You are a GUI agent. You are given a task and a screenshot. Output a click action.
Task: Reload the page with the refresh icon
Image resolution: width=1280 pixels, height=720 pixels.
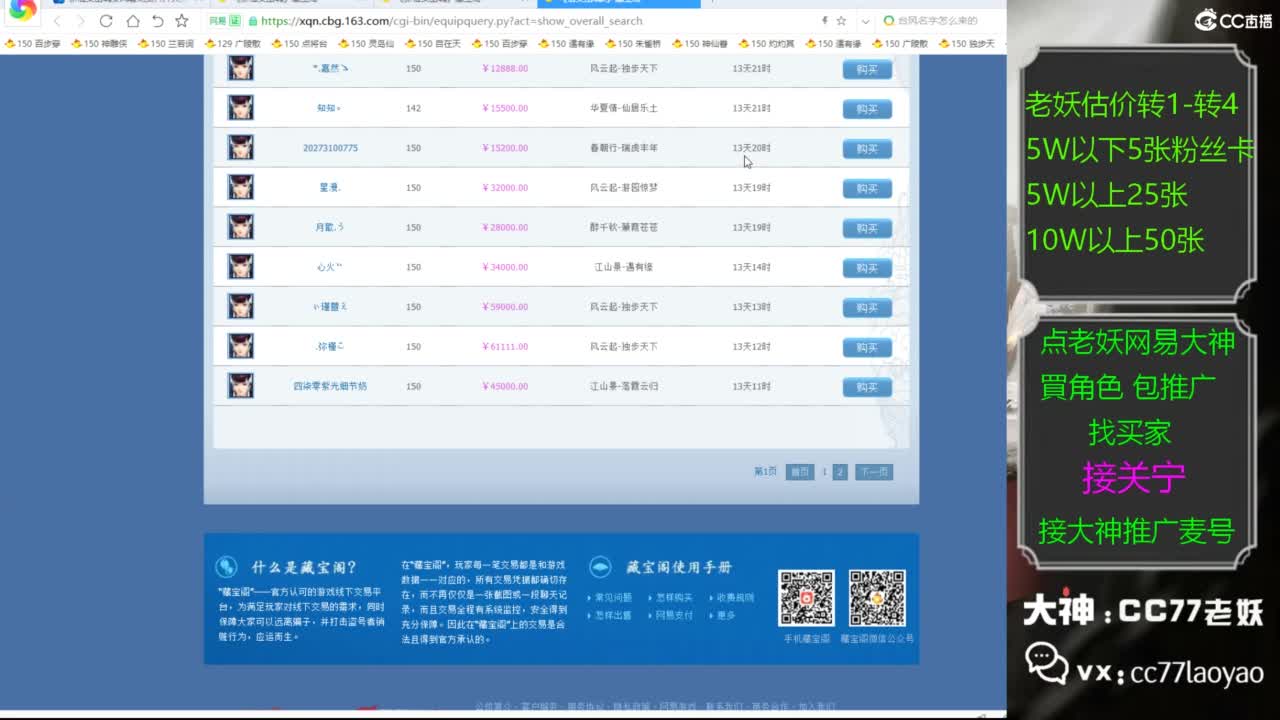[107, 21]
